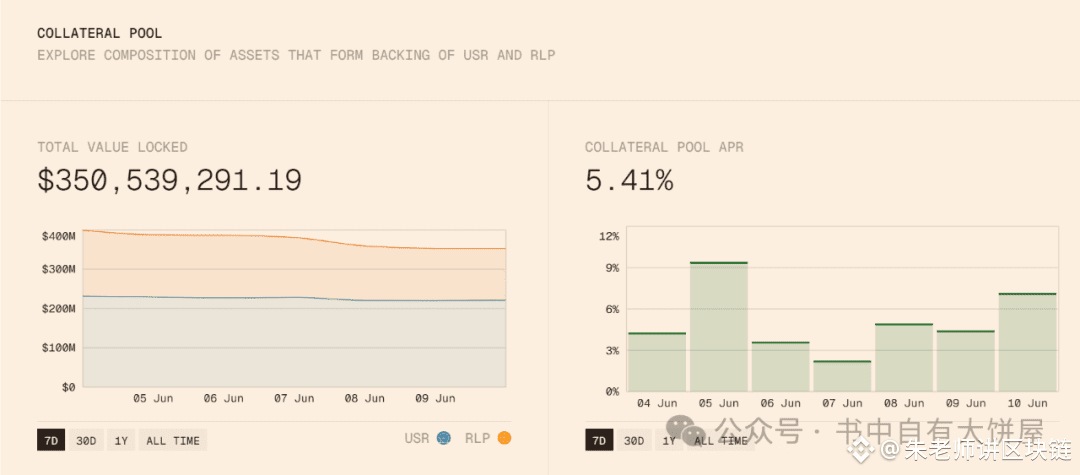Image resolution: width=1080 pixels, height=475 pixels.
Task: Select the 09 Jun APR bar
Action: pyautogui.click(x=965, y=361)
